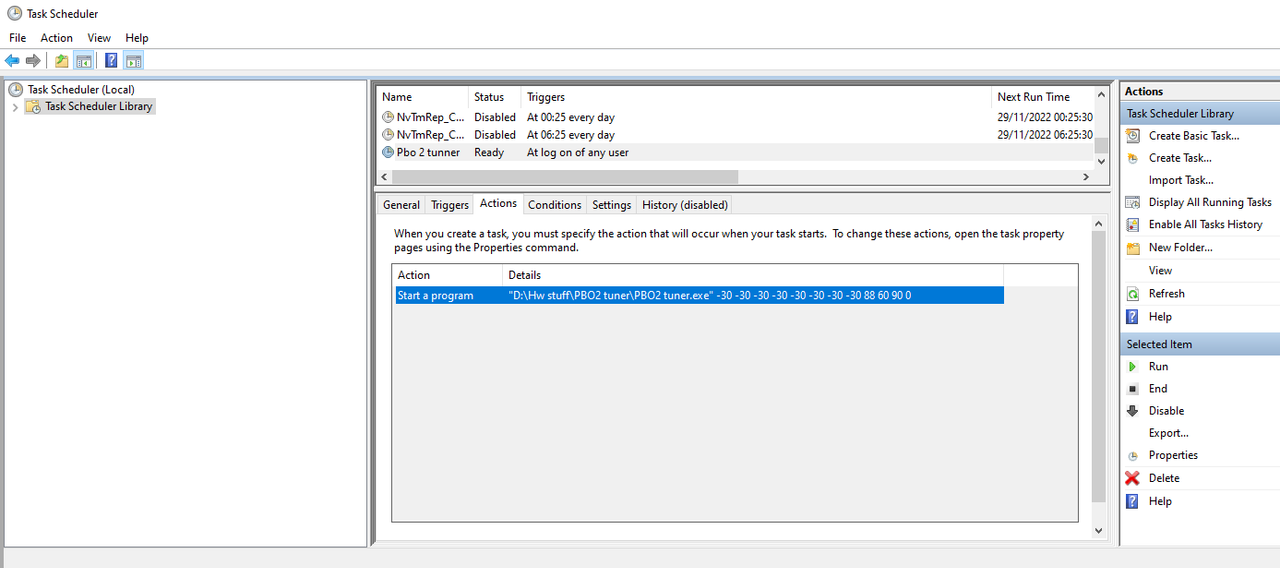Click Export... in Selected Item actions
The width and height of the screenshot is (1280, 568).
[1168, 433]
